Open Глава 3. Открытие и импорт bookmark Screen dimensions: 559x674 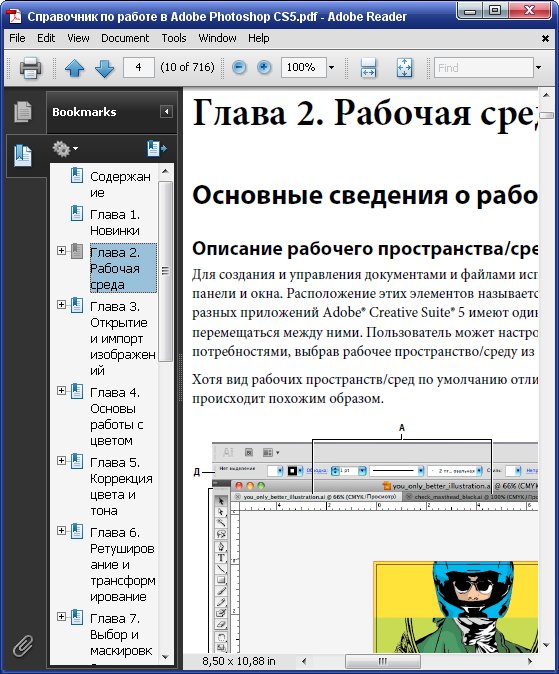(123, 338)
